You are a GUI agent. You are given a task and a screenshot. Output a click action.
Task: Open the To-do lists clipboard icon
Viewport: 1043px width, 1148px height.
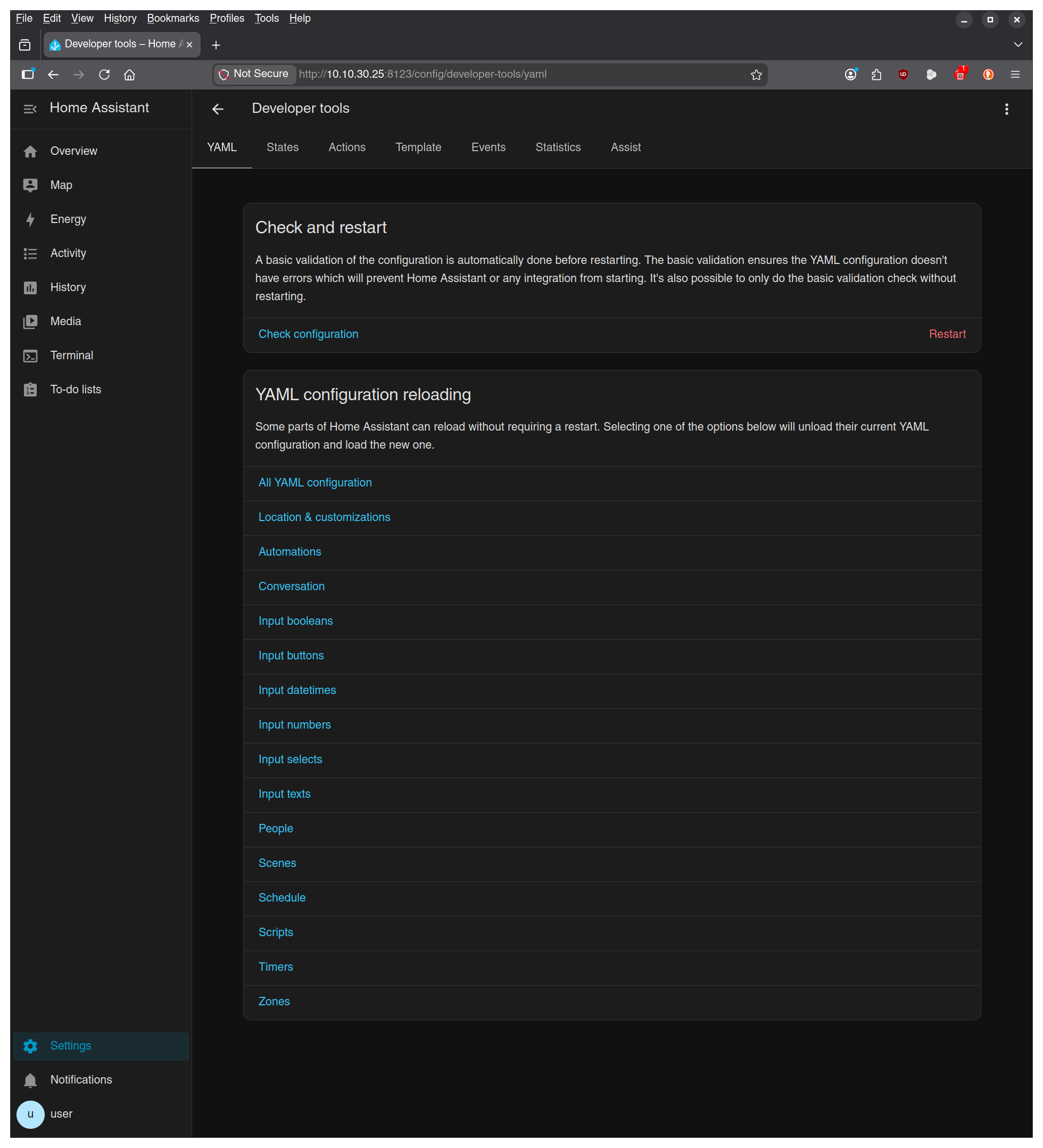pyautogui.click(x=30, y=390)
